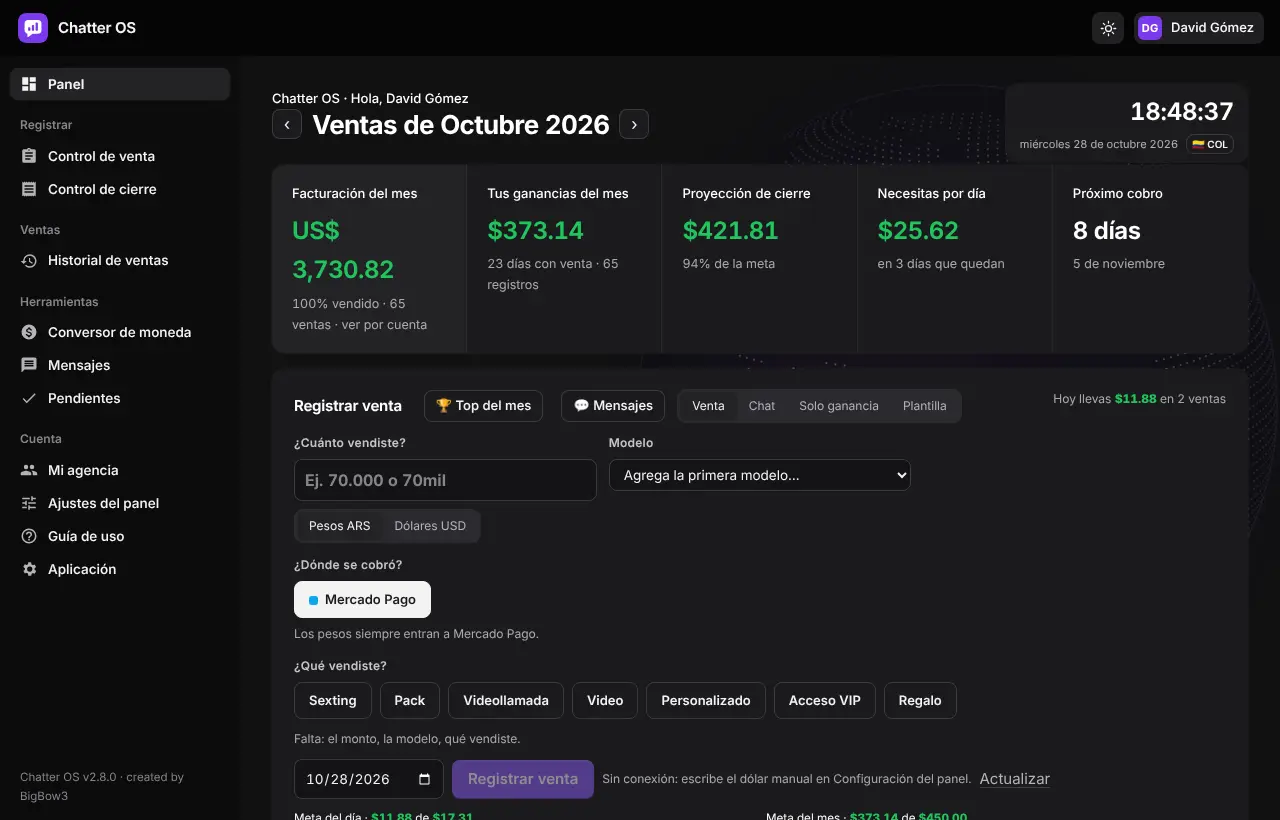Open Guía de uso page
This screenshot has height=820, width=1280.
tap(120, 536)
